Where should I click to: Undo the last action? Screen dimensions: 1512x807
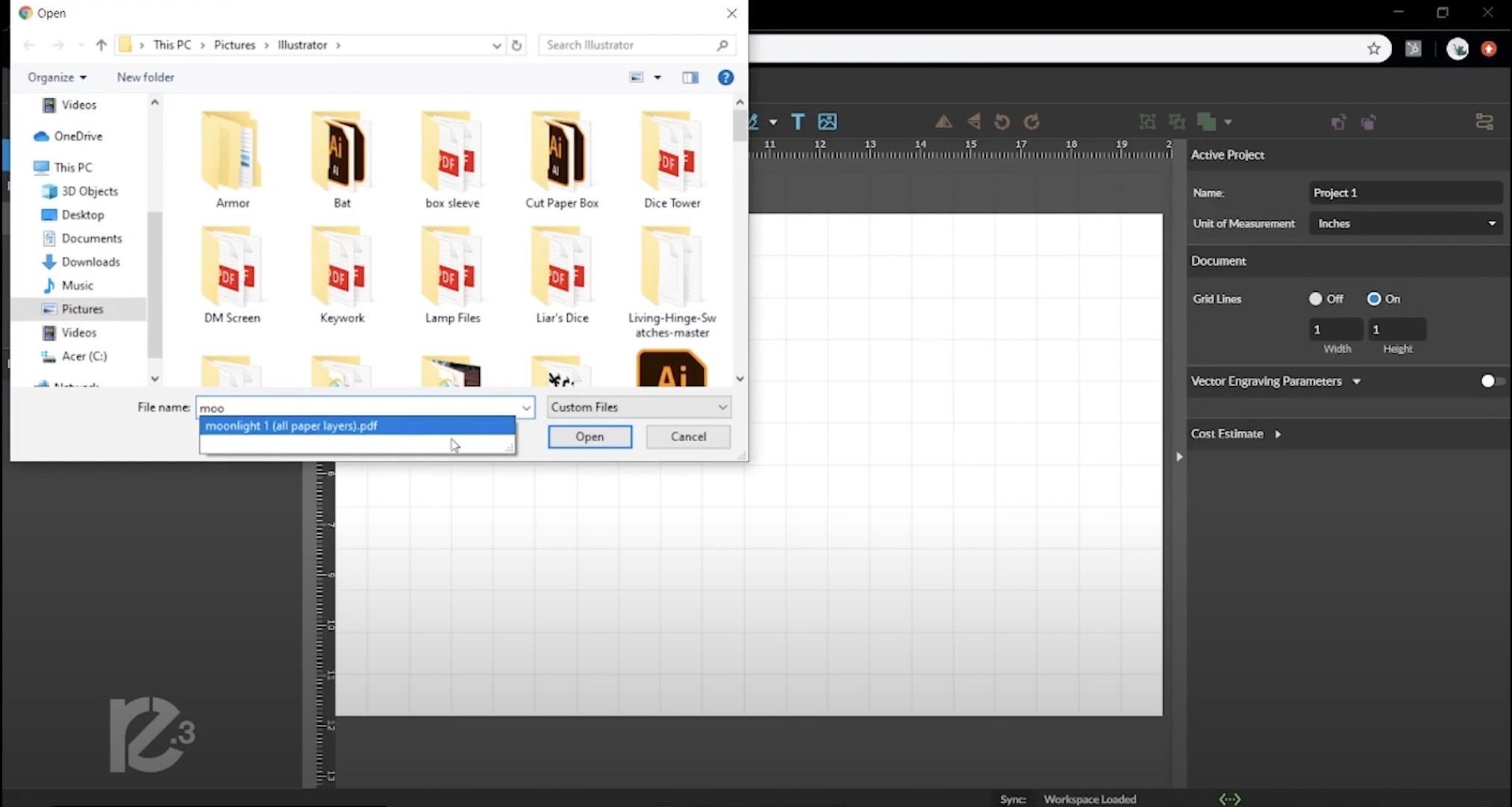click(1001, 121)
